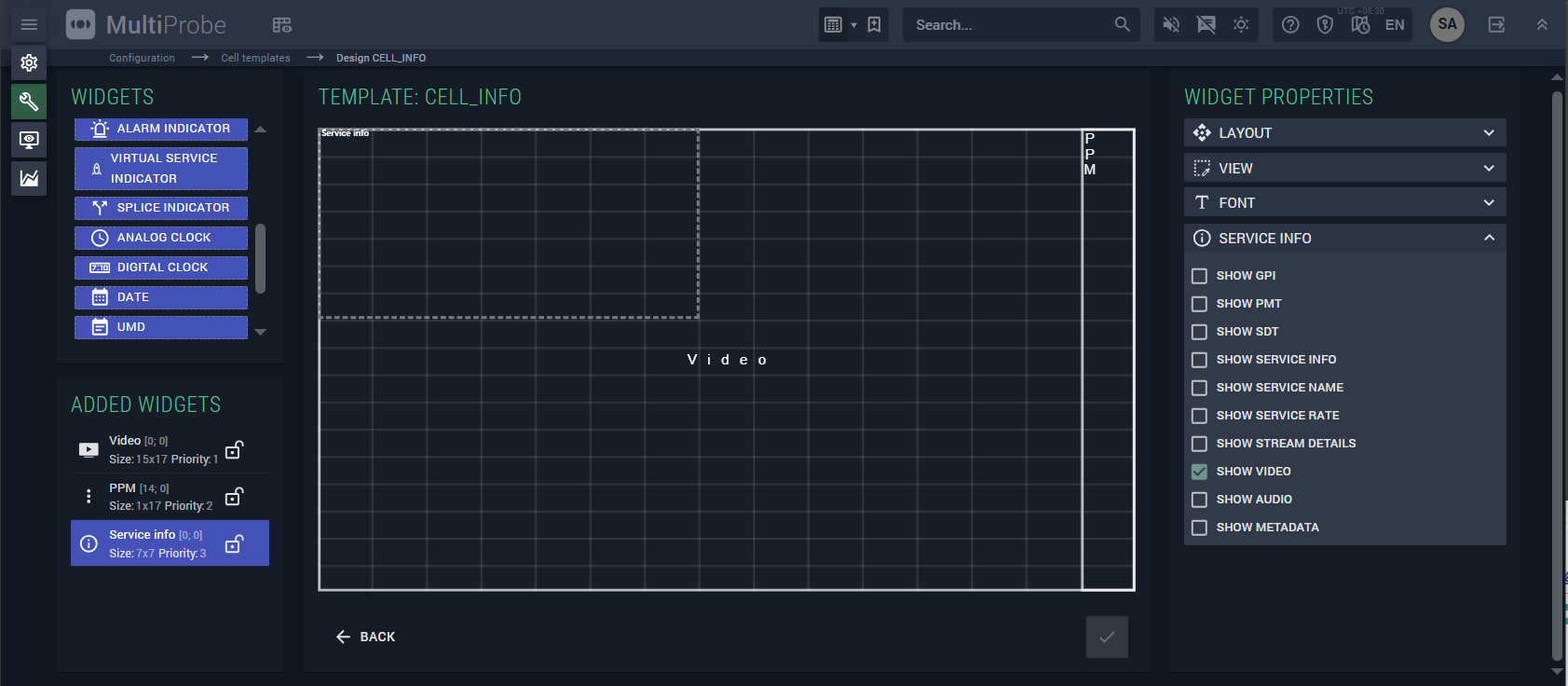The height and width of the screenshot is (686, 1568).
Task: Select the PPM widget in added widgets
Action: 170,497
